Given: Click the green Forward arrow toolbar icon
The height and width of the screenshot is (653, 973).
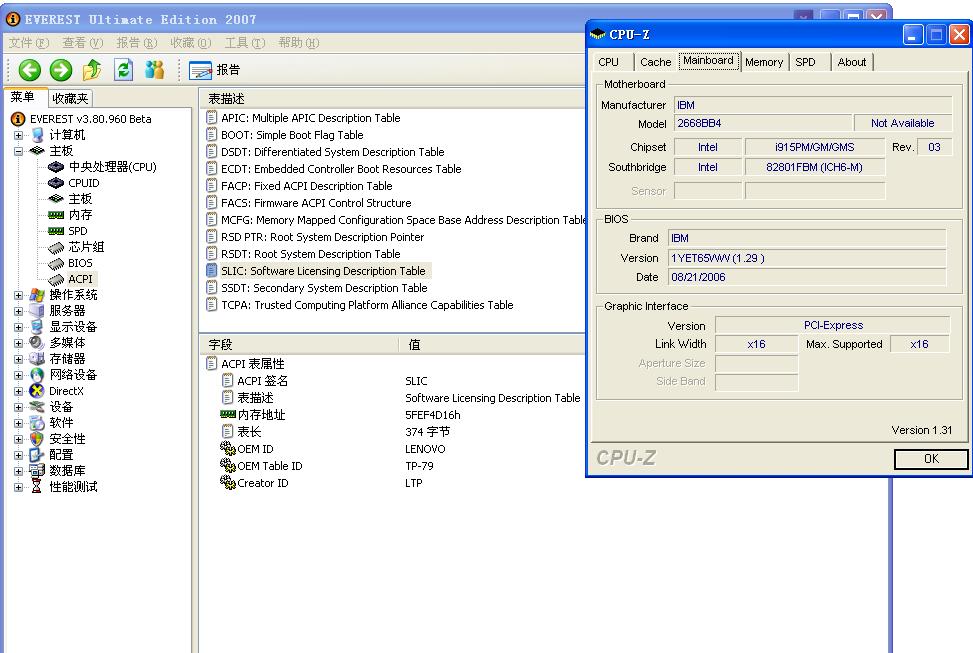Looking at the screenshot, I should [61, 69].
